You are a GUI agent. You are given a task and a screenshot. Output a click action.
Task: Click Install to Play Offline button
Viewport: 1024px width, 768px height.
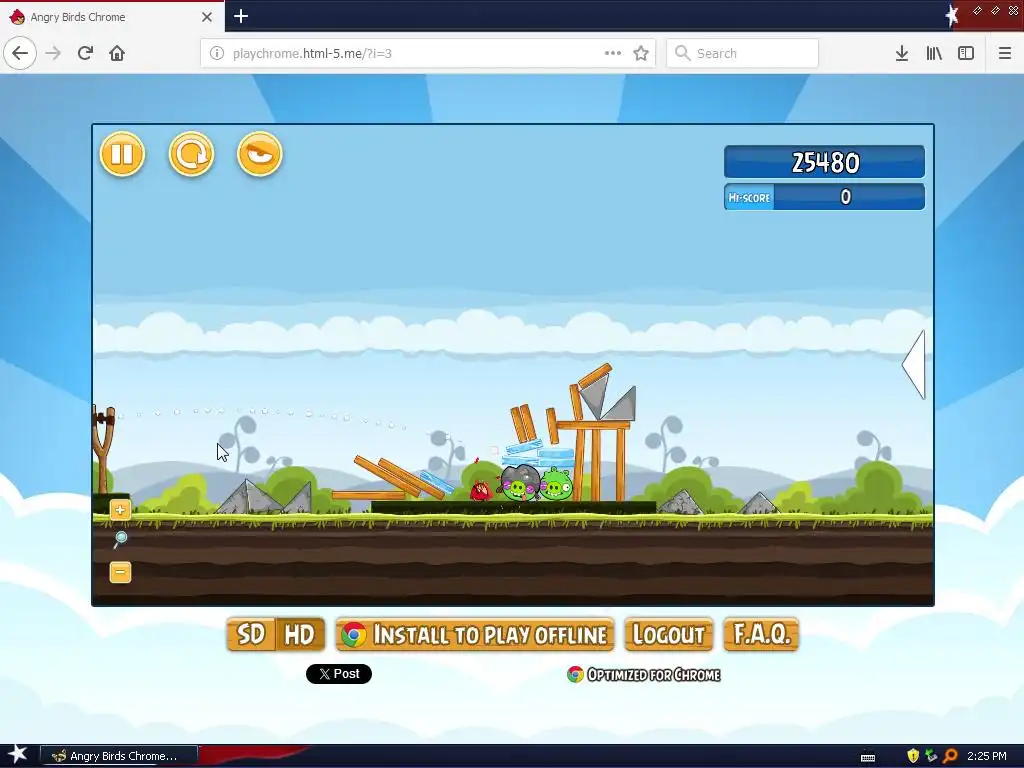475,634
